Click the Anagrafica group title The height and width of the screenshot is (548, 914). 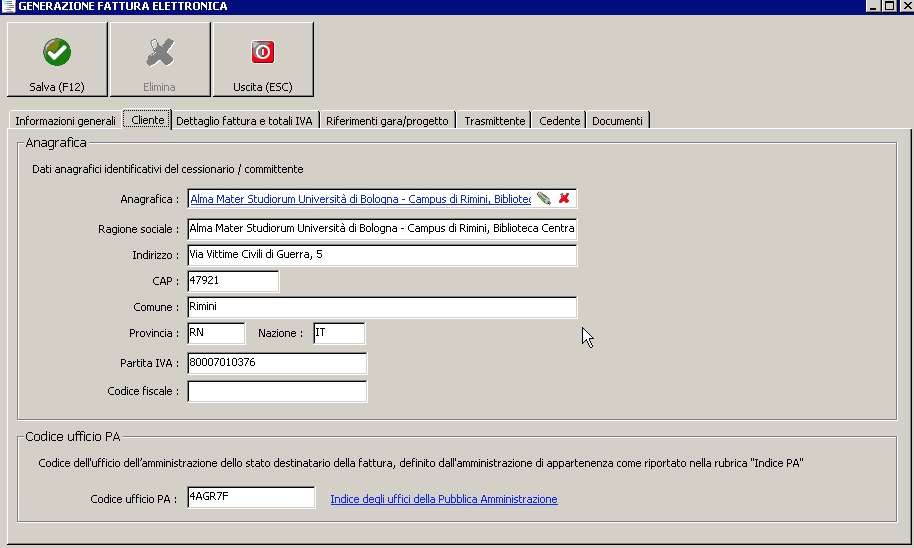(x=56, y=143)
